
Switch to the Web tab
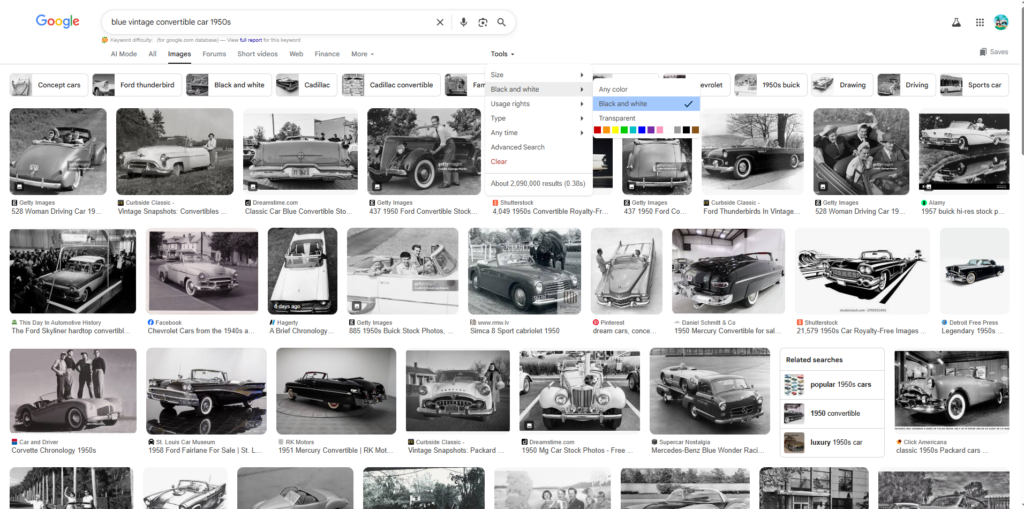click(x=296, y=54)
